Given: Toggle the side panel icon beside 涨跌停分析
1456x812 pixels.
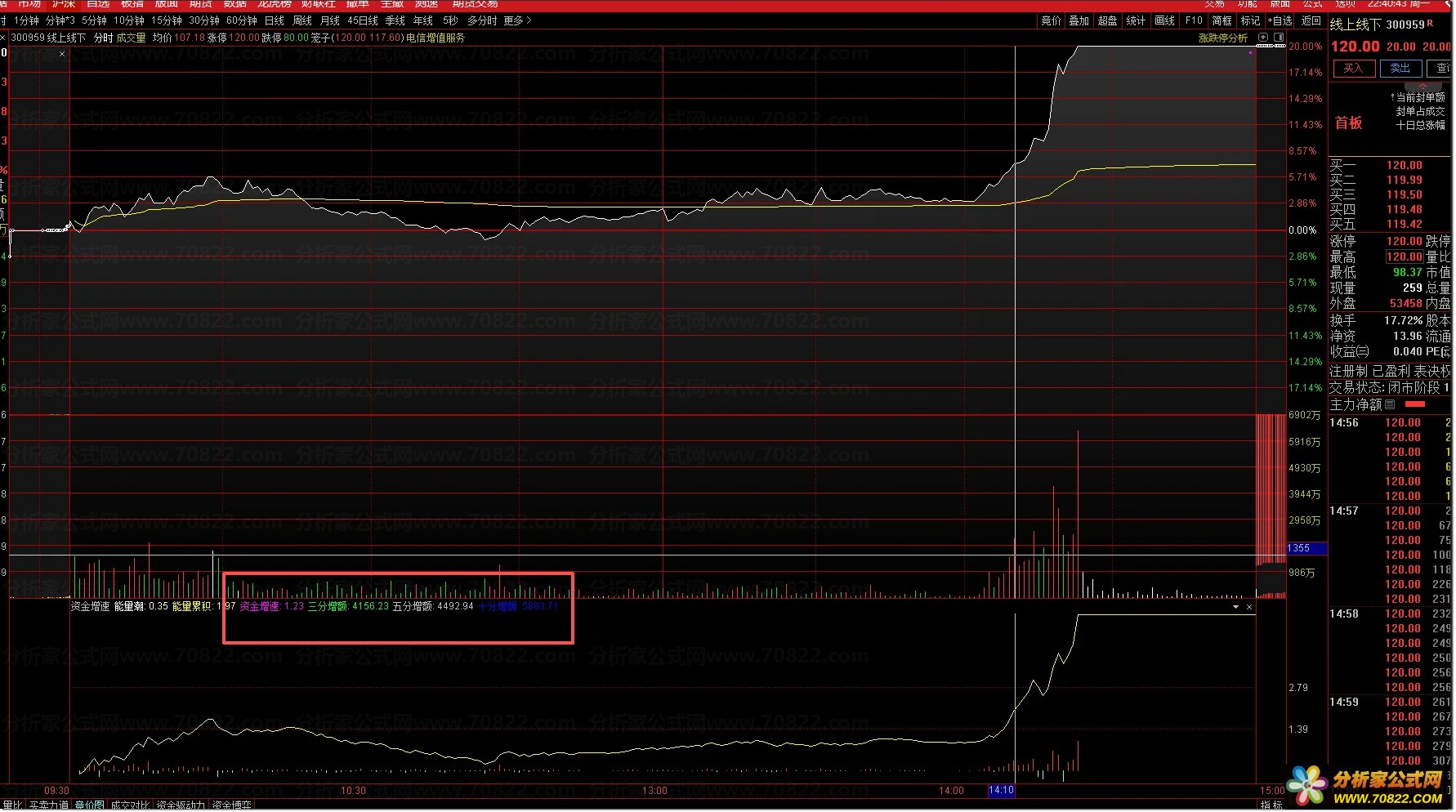Looking at the screenshot, I should pos(1279,38).
